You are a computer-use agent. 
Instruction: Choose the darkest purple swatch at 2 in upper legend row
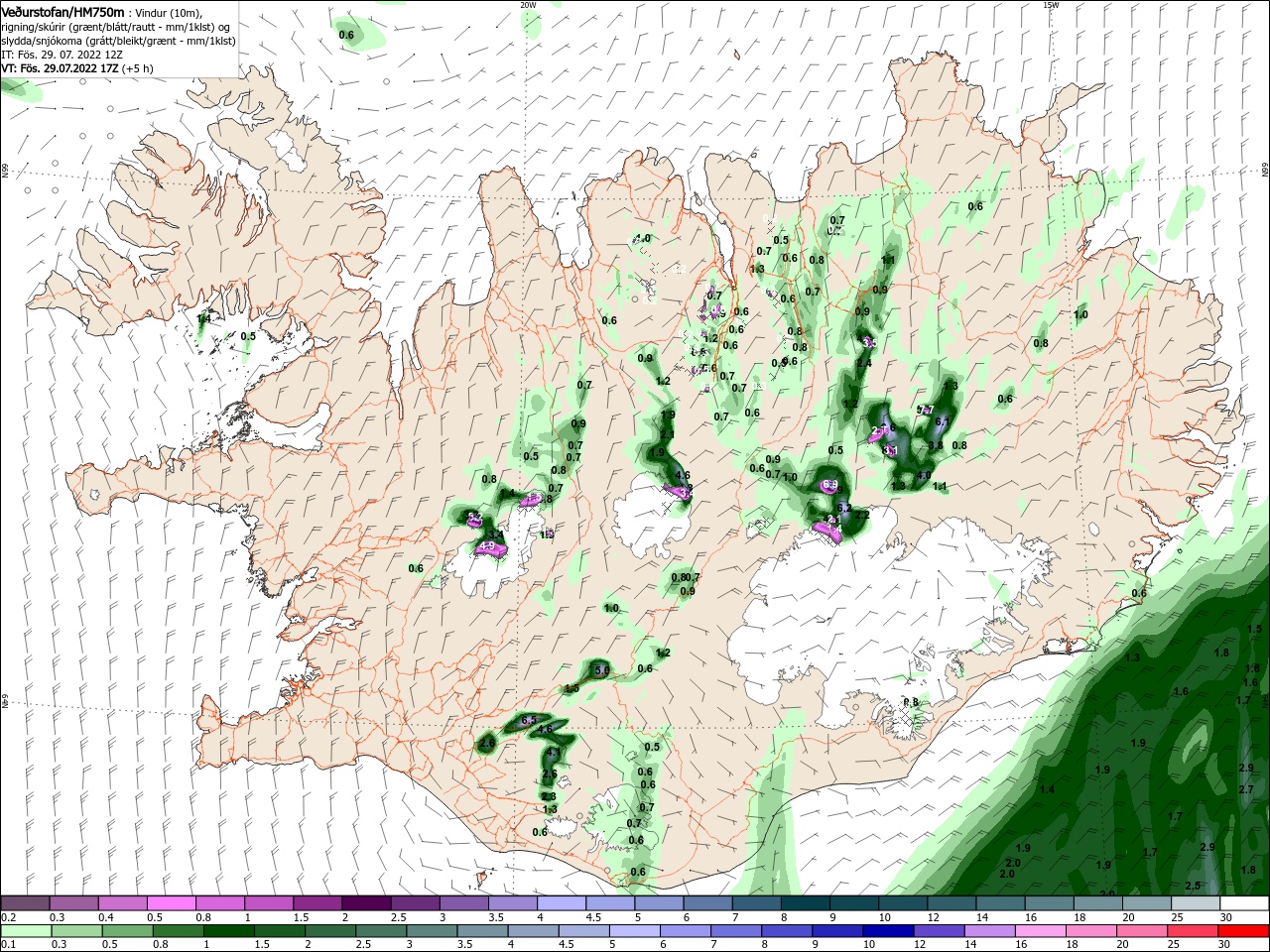coord(366,903)
